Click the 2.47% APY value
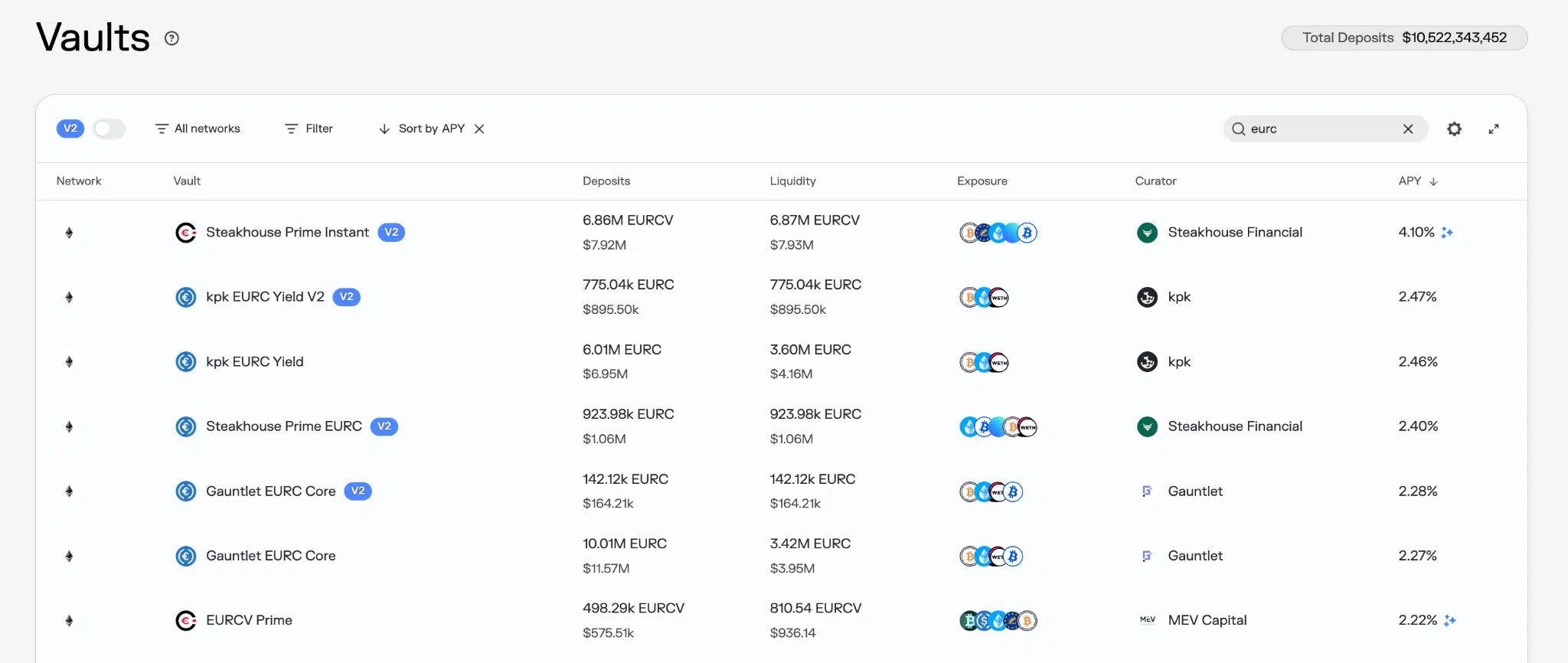The height and width of the screenshot is (663, 1568). pos(1417,297)
